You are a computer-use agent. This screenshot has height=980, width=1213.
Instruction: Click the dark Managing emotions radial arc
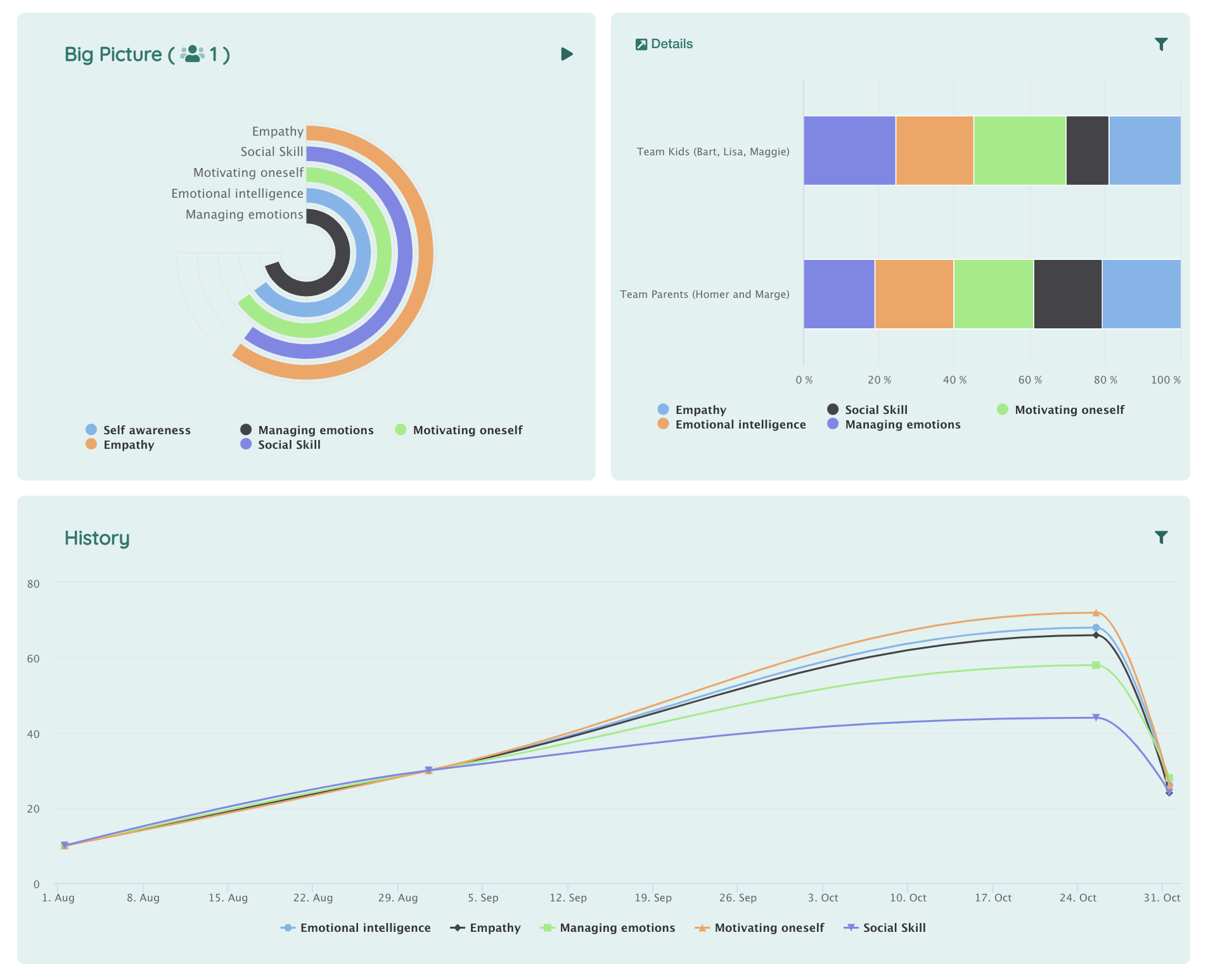pos(342,254)
